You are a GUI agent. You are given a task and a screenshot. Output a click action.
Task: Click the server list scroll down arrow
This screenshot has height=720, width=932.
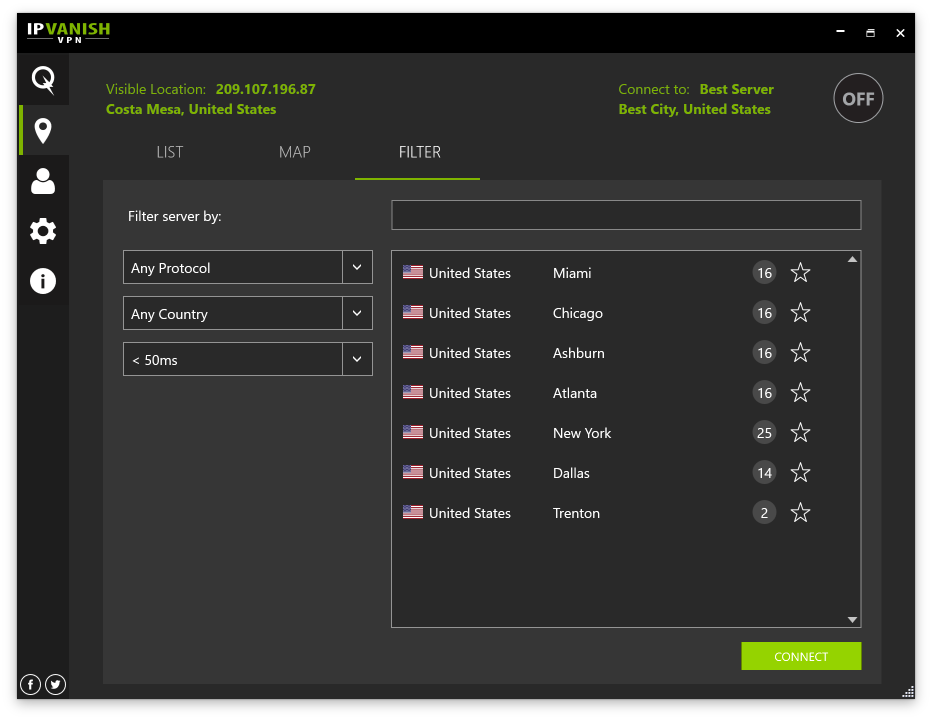(x=852, y=620)
